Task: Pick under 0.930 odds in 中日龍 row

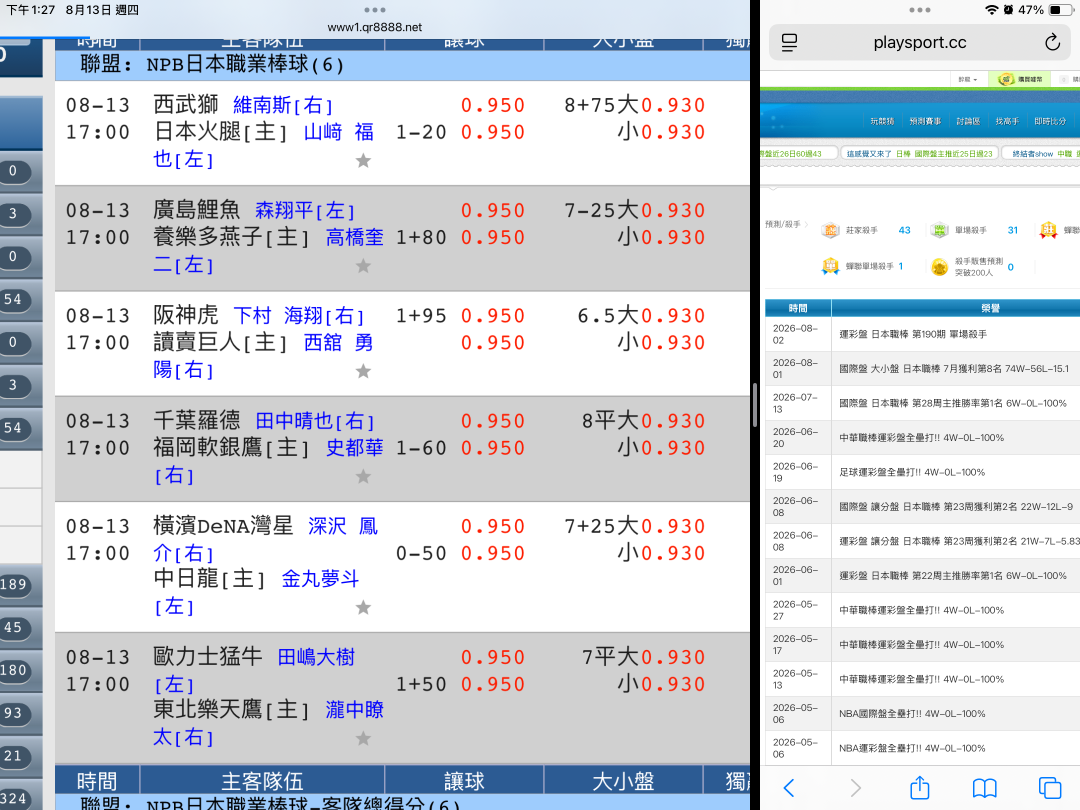Action: tap(673, 553)
